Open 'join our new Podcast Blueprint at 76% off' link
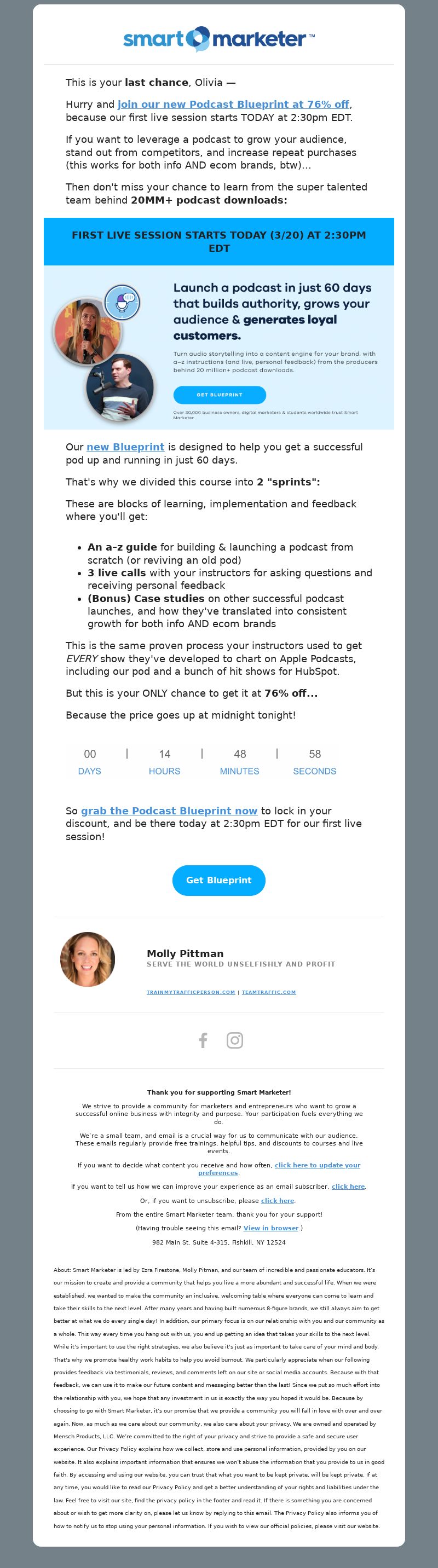Image resolution: width=438 pixels, height=1568 pixels. click(233, 104)
